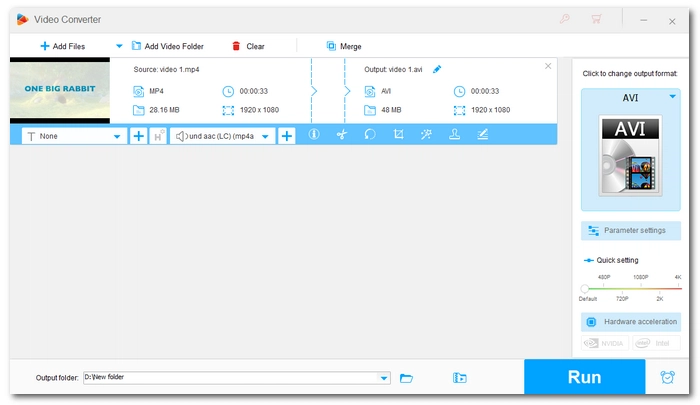
Task: Toggle Intel acceleration option
Action: click(x=655, y=343)
